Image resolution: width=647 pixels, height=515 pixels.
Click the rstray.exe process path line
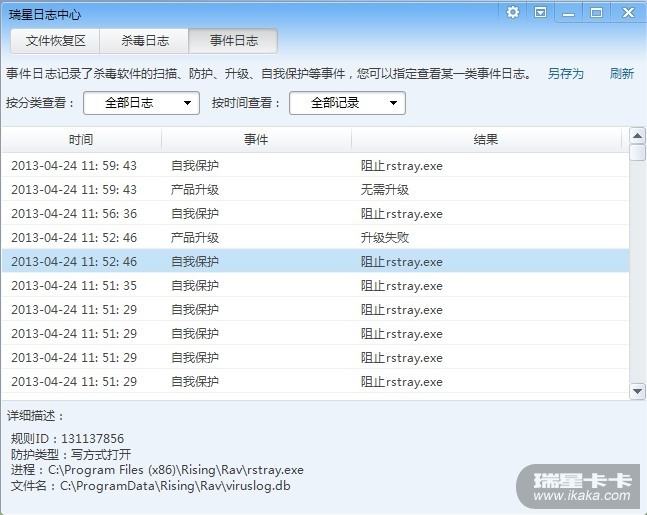(x=157, y=470)
